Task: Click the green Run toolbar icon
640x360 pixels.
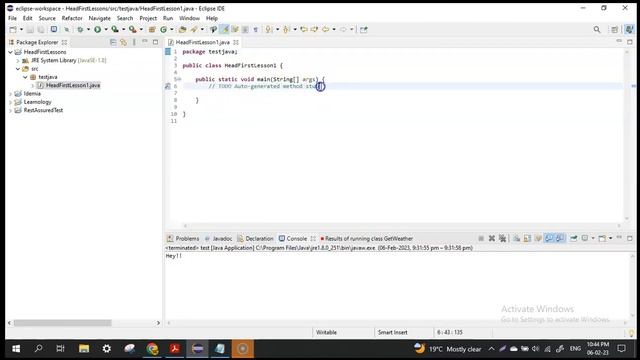Action: point(98,29)
